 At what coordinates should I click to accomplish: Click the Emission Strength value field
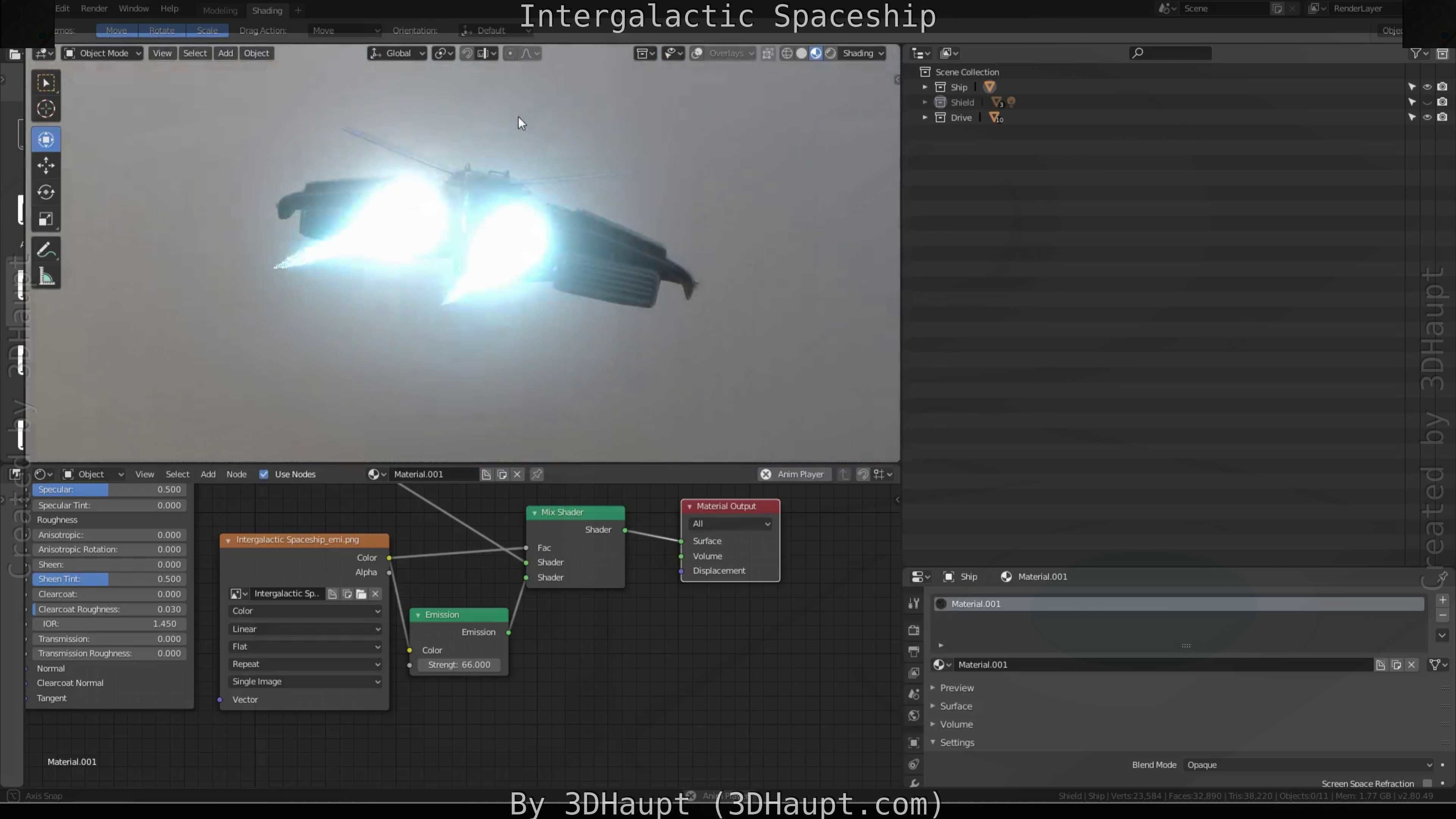[458, 665]
